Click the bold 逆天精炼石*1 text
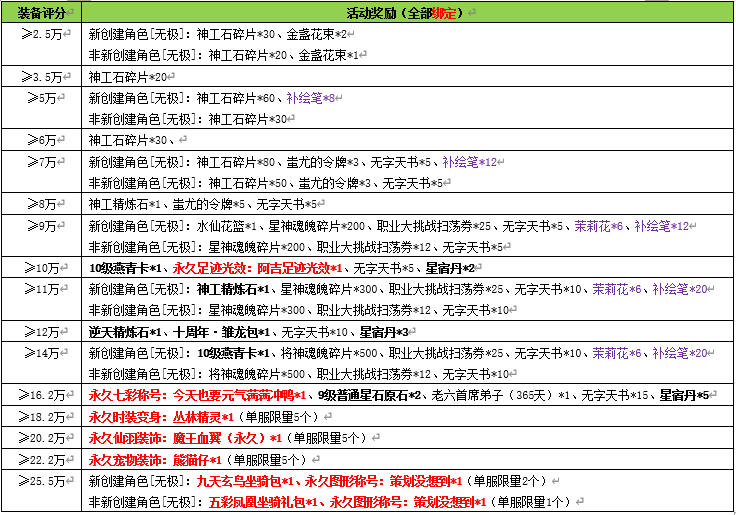736x515 pixels. [125, 332]
